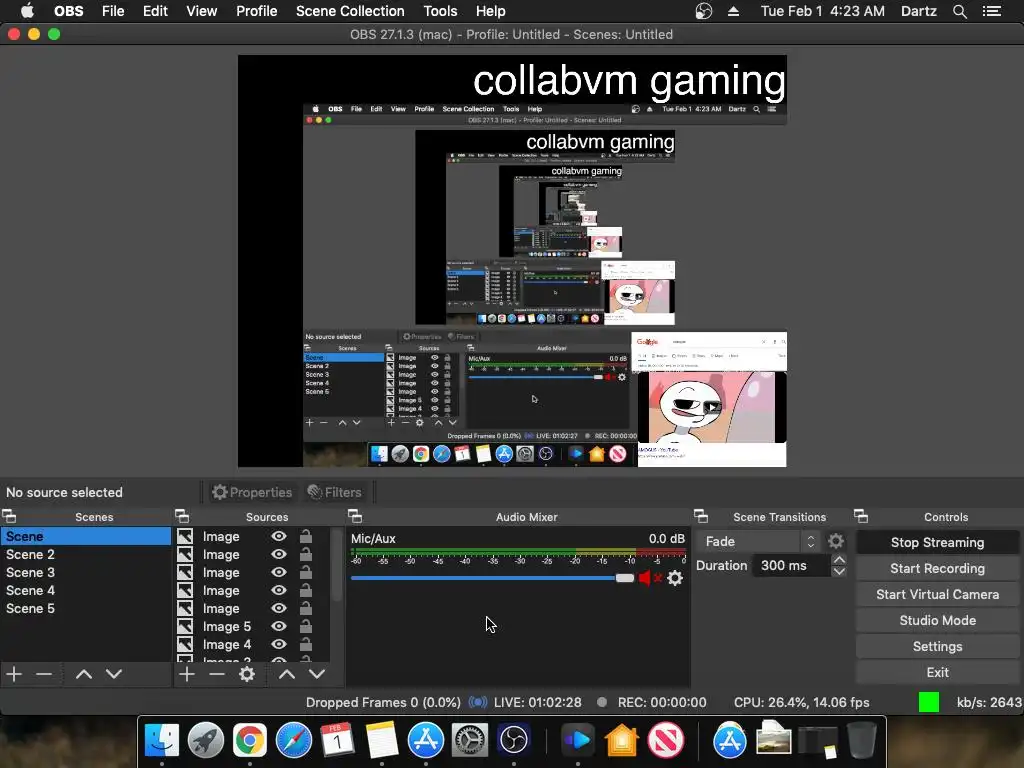Open Notification Center list icon
Screen dimensions: 1024x768
tap(992, 11)
